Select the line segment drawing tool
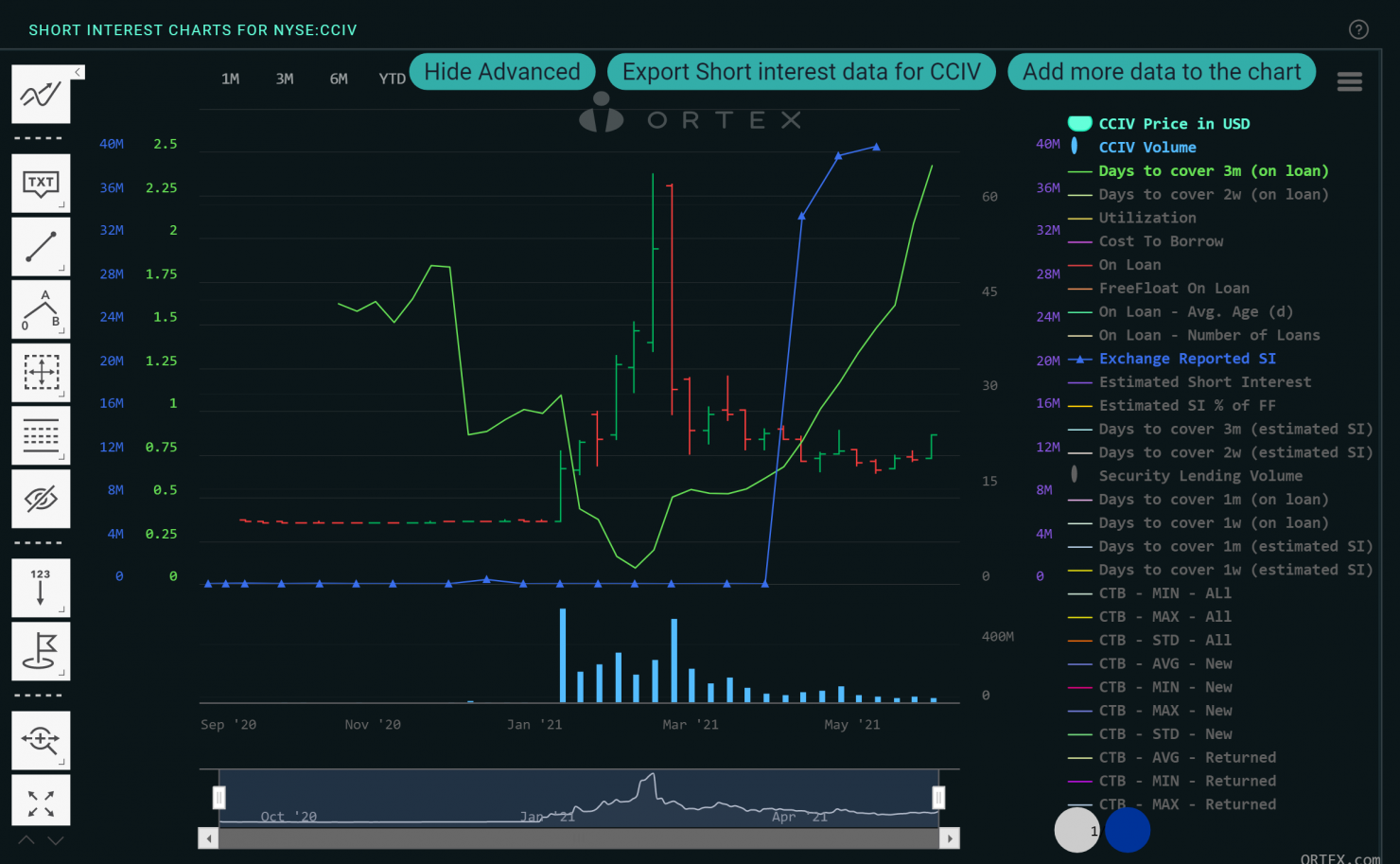Screen dimensions: 1400x864 (41, 246)
